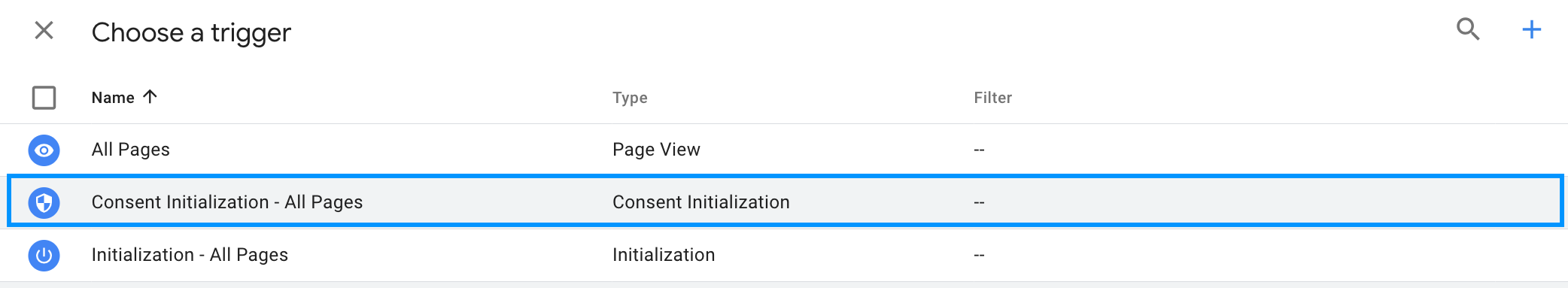Click the filter dash of Consent Initialization row
Viewport: 1568px width, 288px height.
click(x=979, y=202)
